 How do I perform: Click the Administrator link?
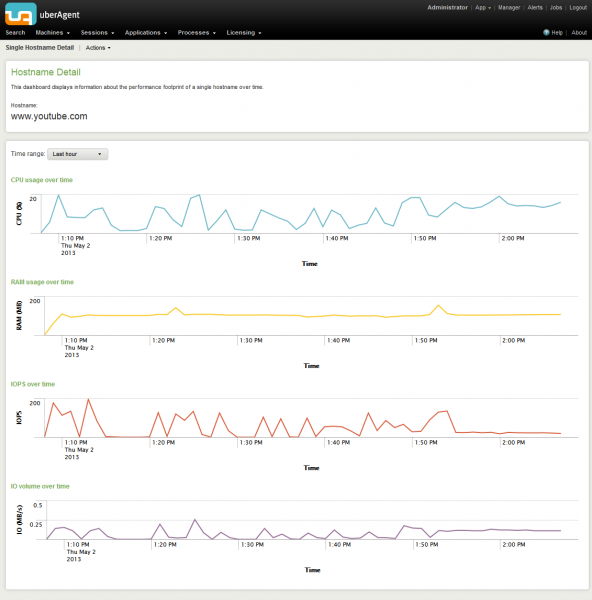(447, 8)
